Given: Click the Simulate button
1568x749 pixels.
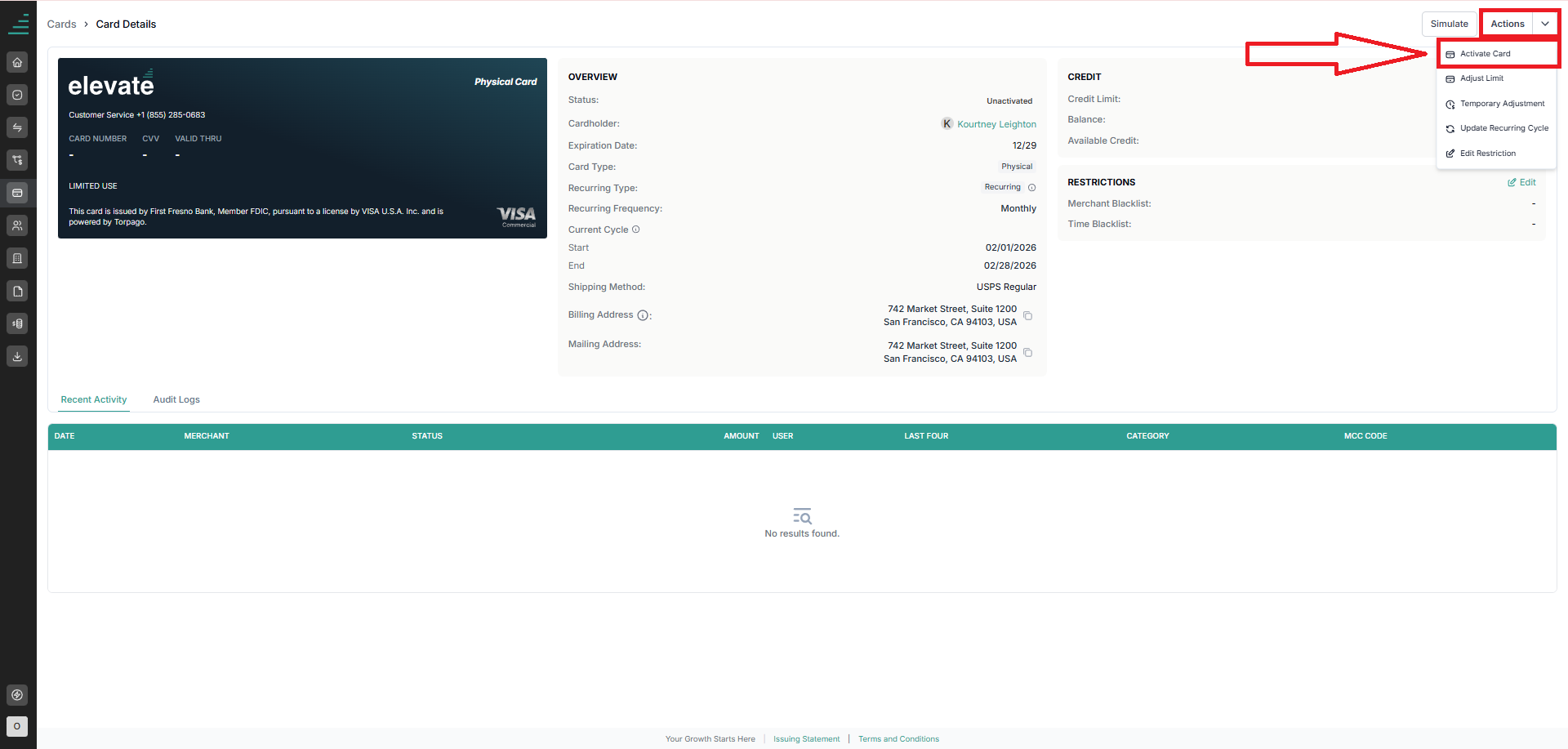Looking at the screenshot, I should coord(1450,24).
